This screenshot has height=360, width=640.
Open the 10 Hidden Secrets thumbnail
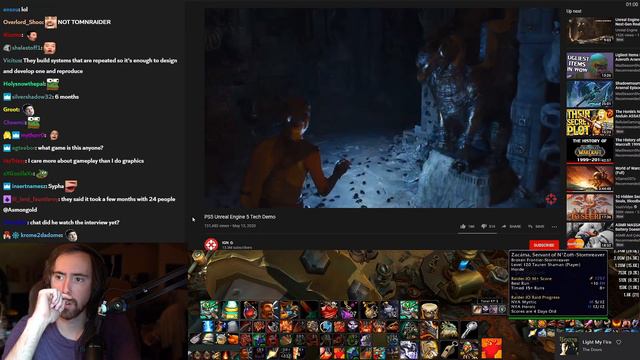point(589,207)
